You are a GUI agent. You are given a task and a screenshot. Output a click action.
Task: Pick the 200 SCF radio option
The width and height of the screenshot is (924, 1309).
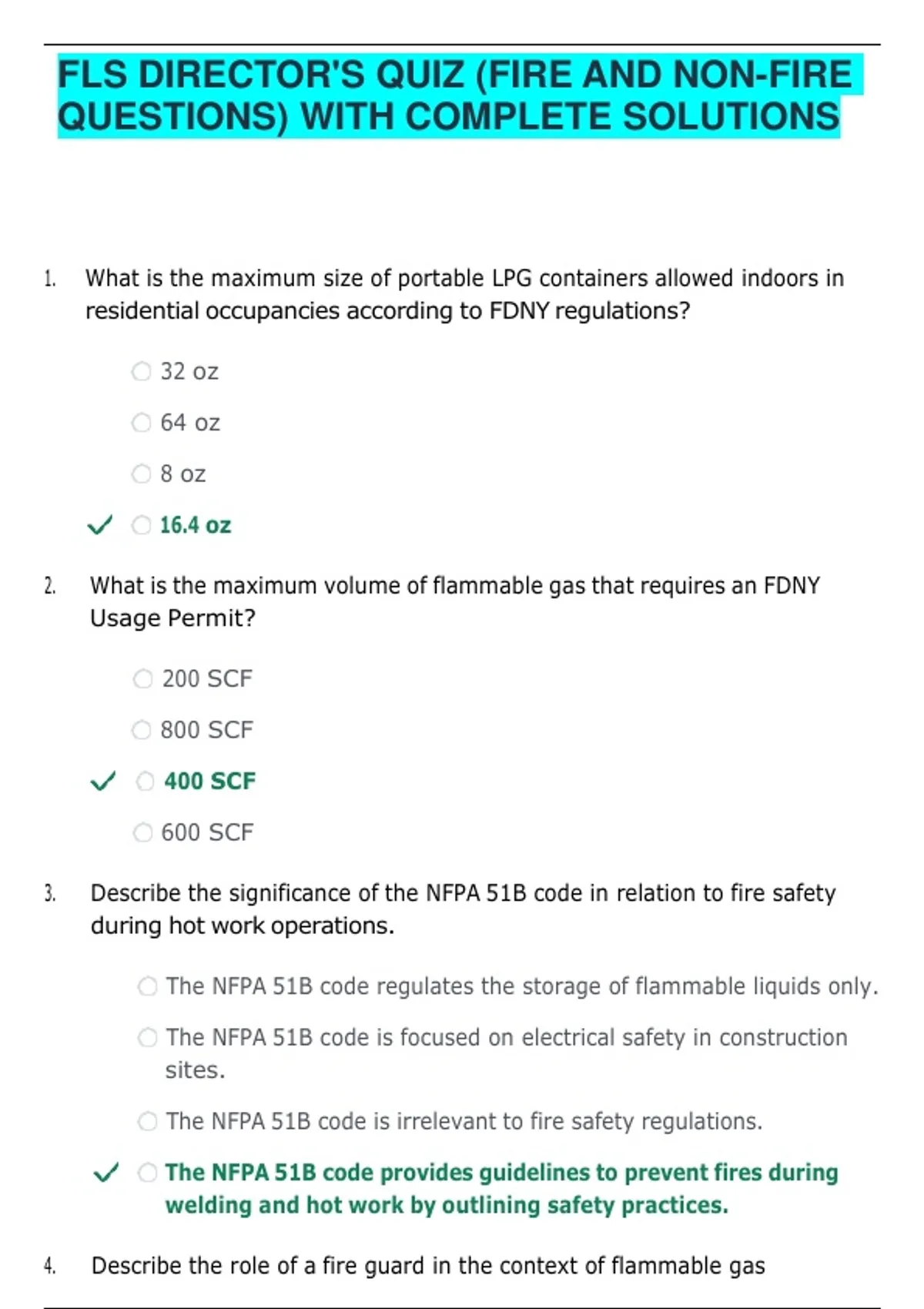(143, 679)
